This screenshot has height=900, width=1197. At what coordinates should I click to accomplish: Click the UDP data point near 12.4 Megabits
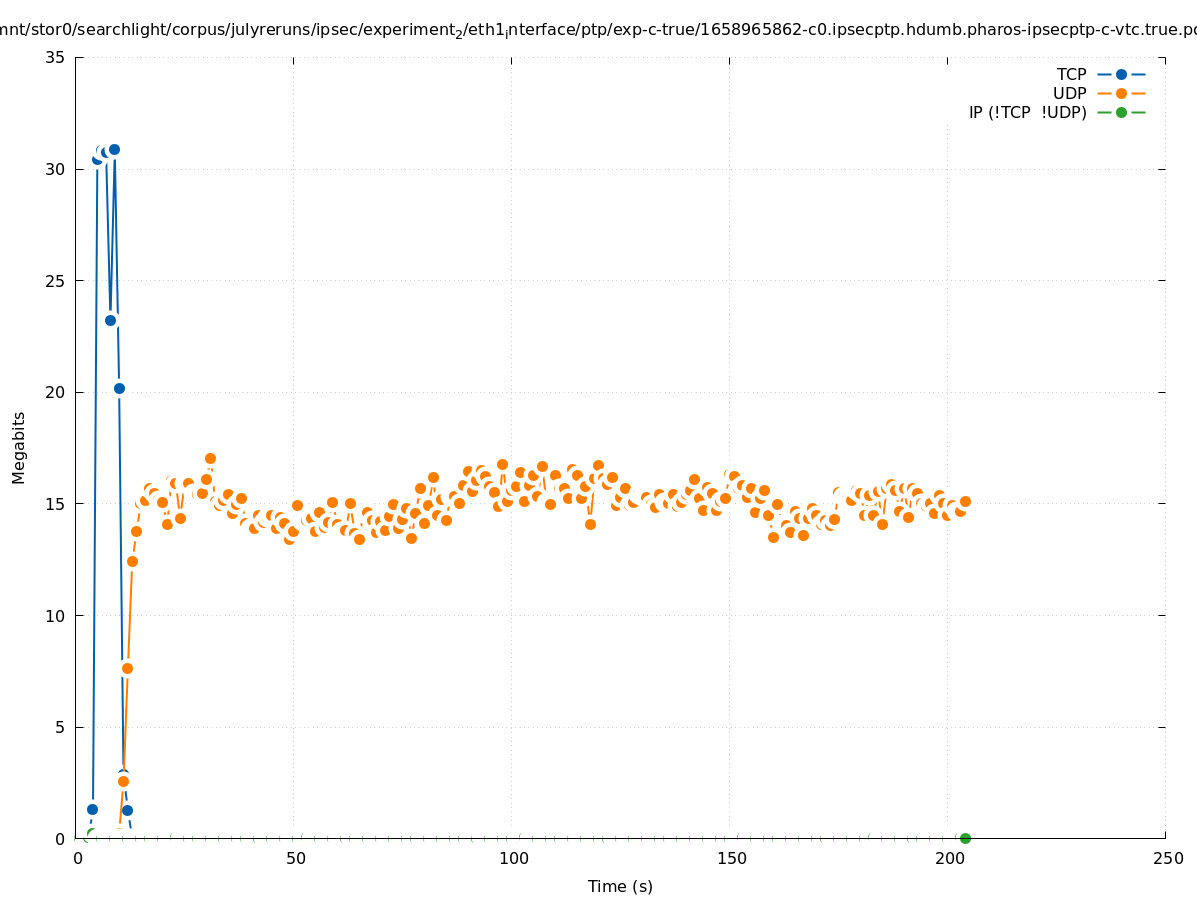click(x=132, y=561)
